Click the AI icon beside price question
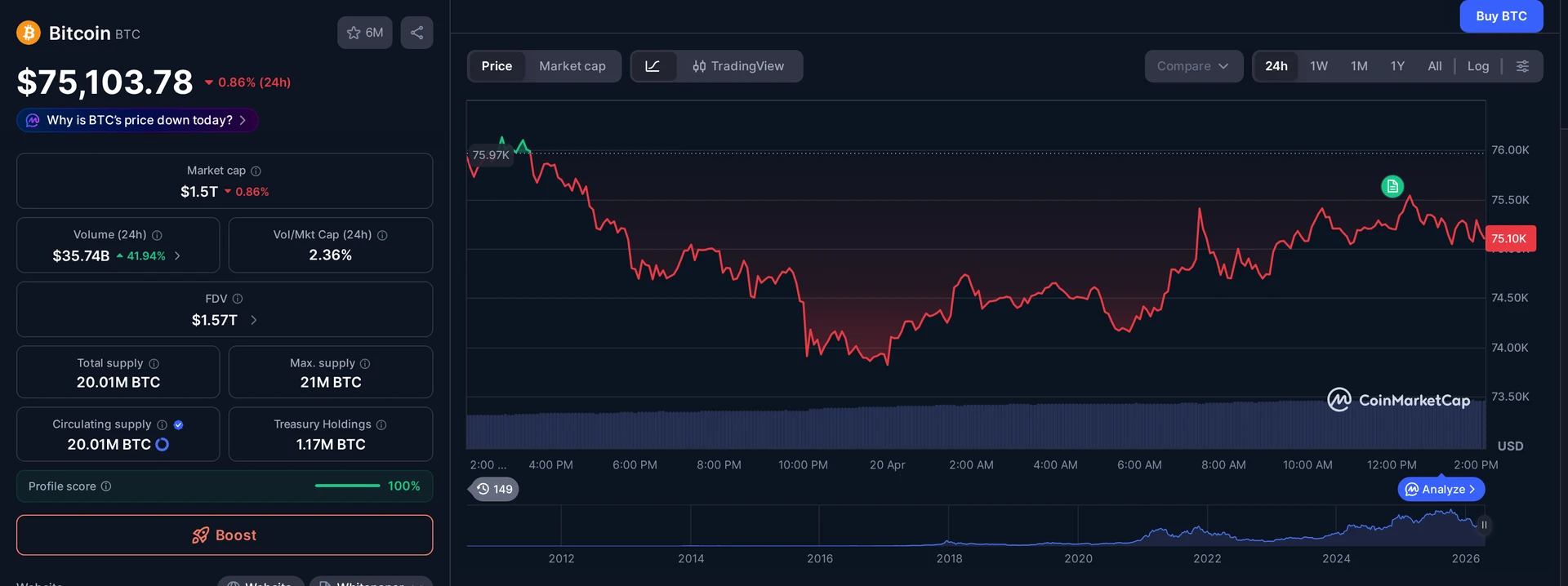This screenshot has height=586, width=1568. 33,120
